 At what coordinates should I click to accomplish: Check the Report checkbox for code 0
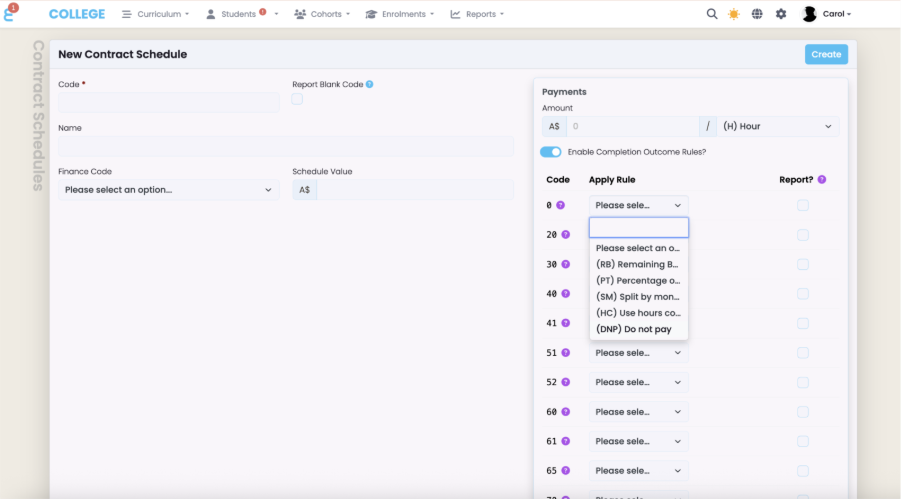803,205
